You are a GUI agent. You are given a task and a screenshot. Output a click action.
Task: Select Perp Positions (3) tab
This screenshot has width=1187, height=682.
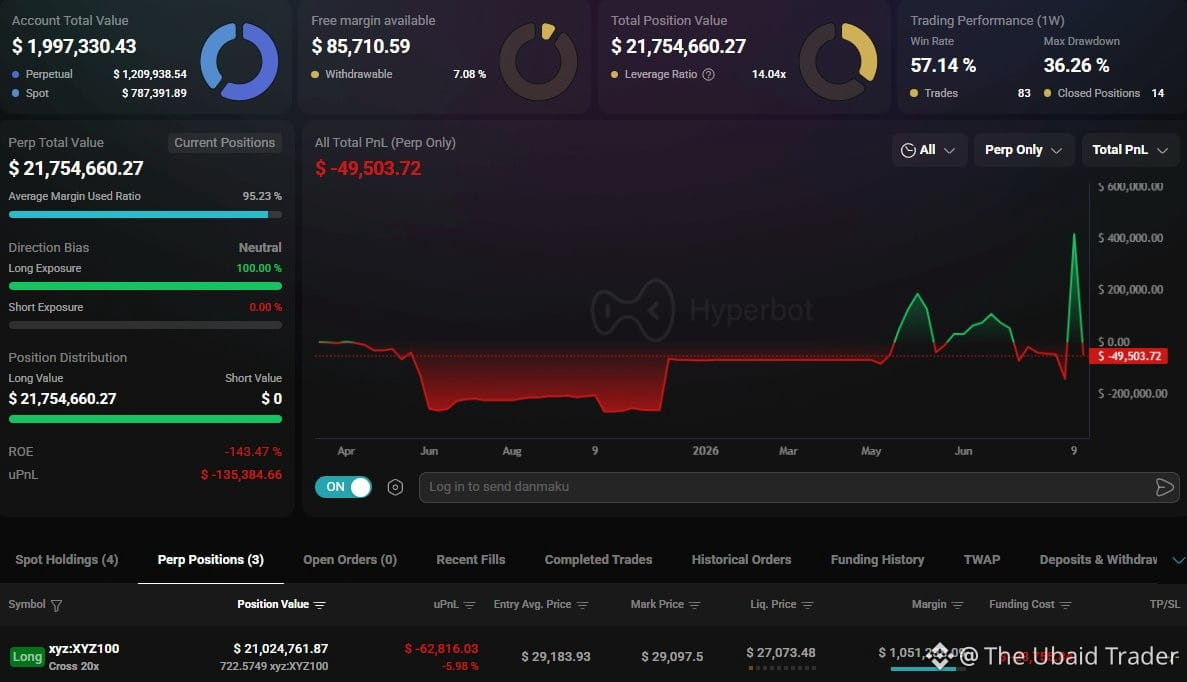click(x=210, y=559)
